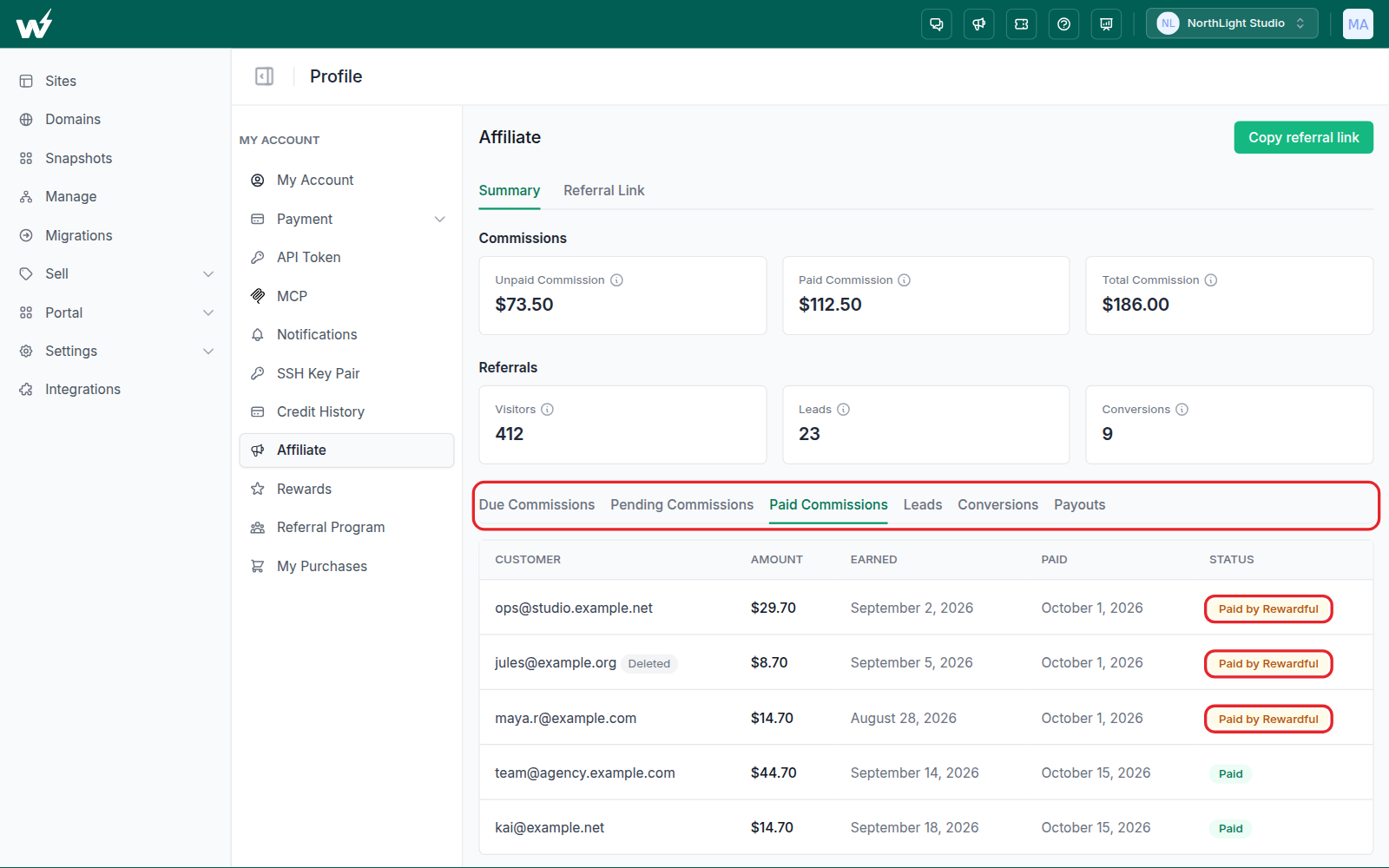This screenshot has height=868, width=1389.
Task: Expand the Payment submenu chevron
Action: pos(440,219)
